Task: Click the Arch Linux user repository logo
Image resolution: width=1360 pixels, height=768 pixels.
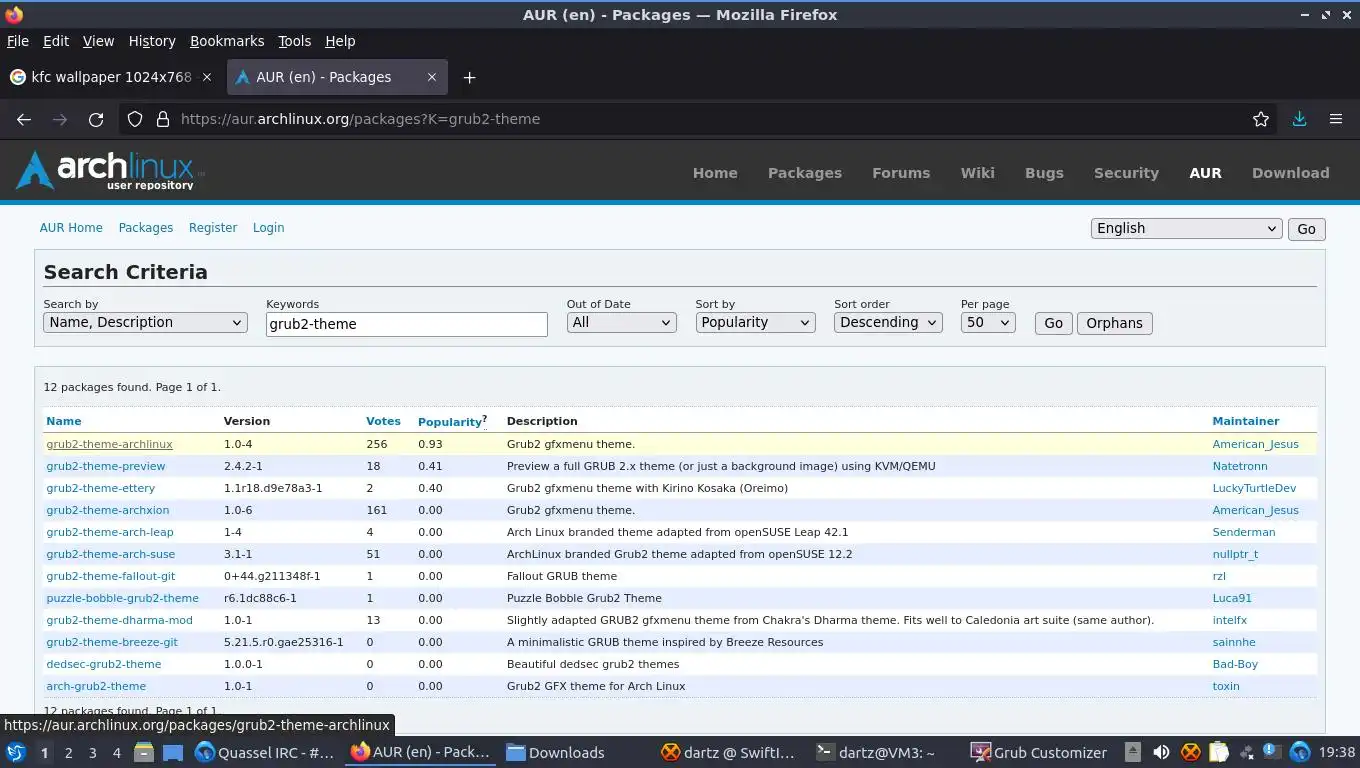Action: click(x=110, y=171)
